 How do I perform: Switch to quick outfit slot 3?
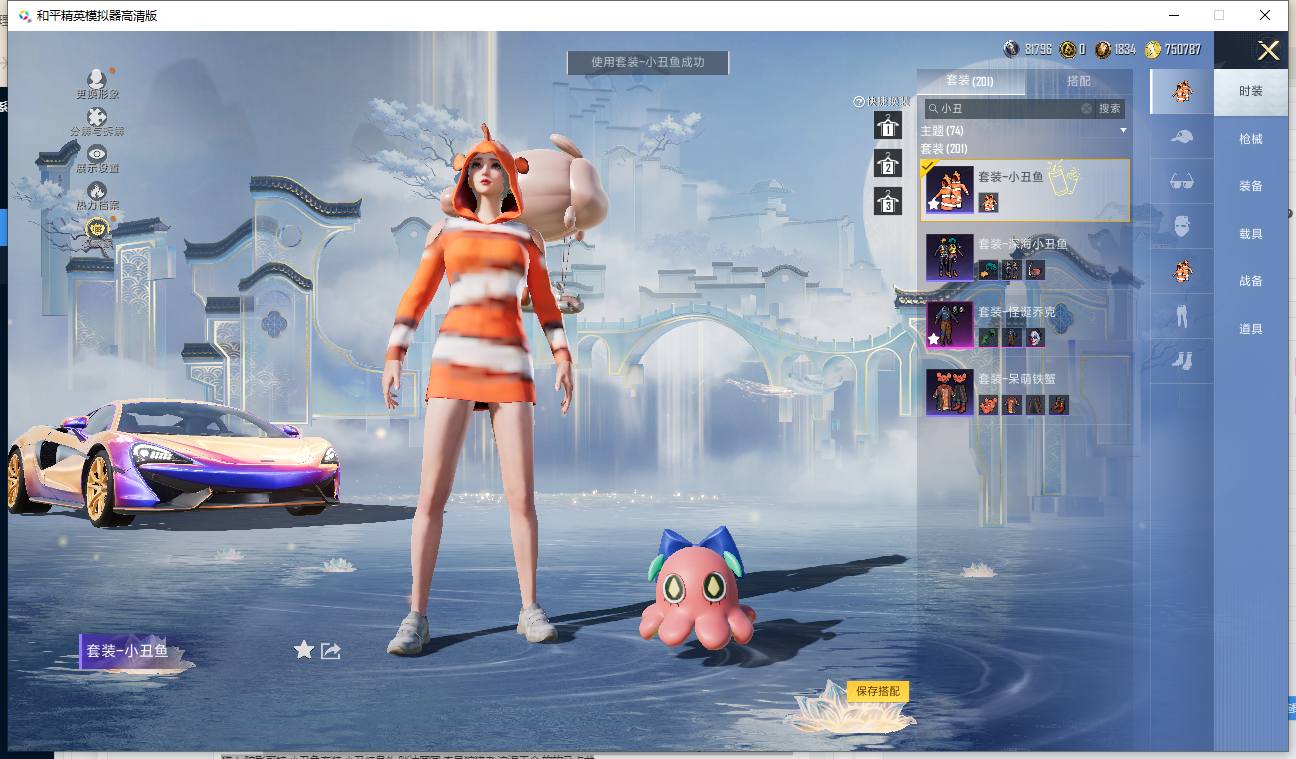point(887,202)
